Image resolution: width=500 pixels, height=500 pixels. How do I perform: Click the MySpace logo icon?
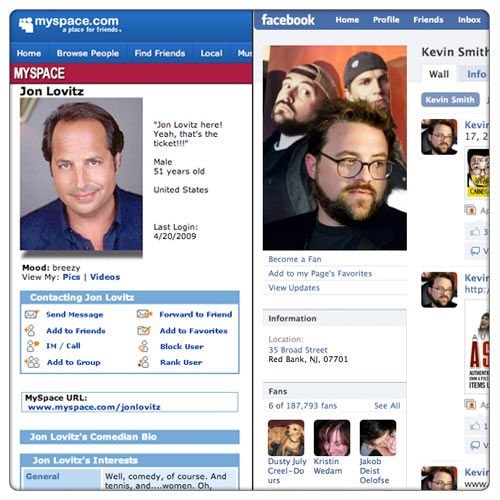(26, 24)
